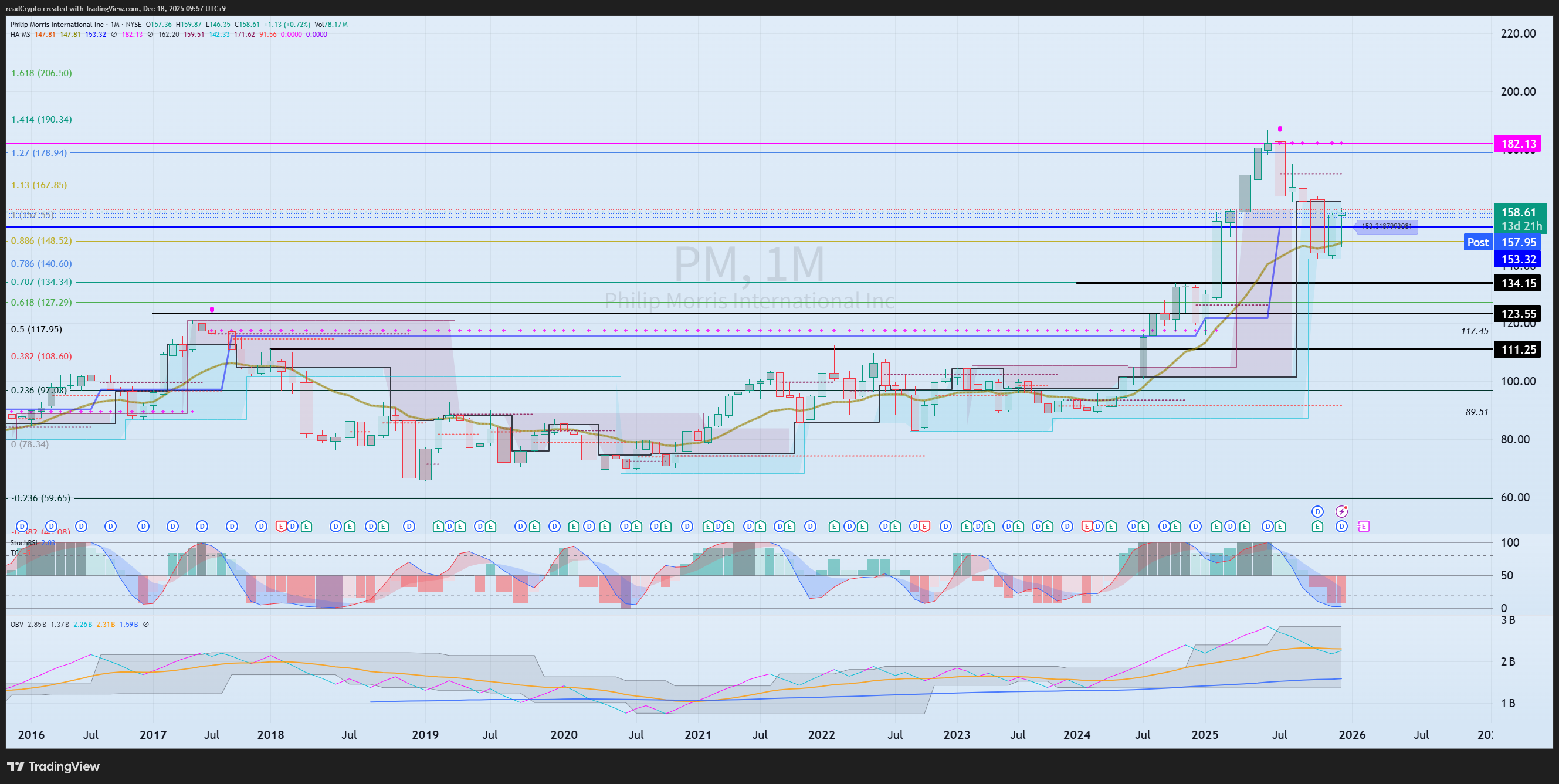Click the Fibonacci label -0.236 (59.65)
Image resolution: width=1559 pixels, height=784 pixels.
41,498
